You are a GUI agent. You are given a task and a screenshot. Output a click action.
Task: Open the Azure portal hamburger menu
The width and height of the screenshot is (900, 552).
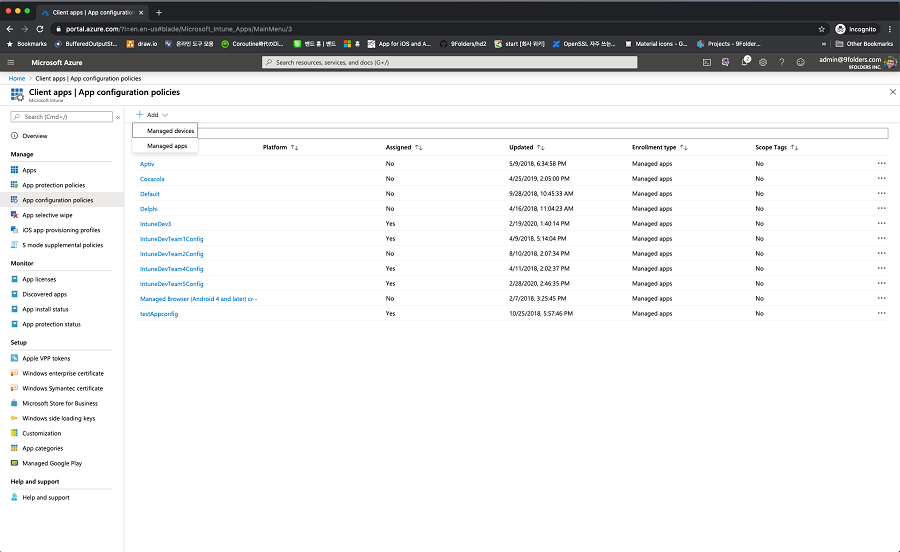click(10, 63)
